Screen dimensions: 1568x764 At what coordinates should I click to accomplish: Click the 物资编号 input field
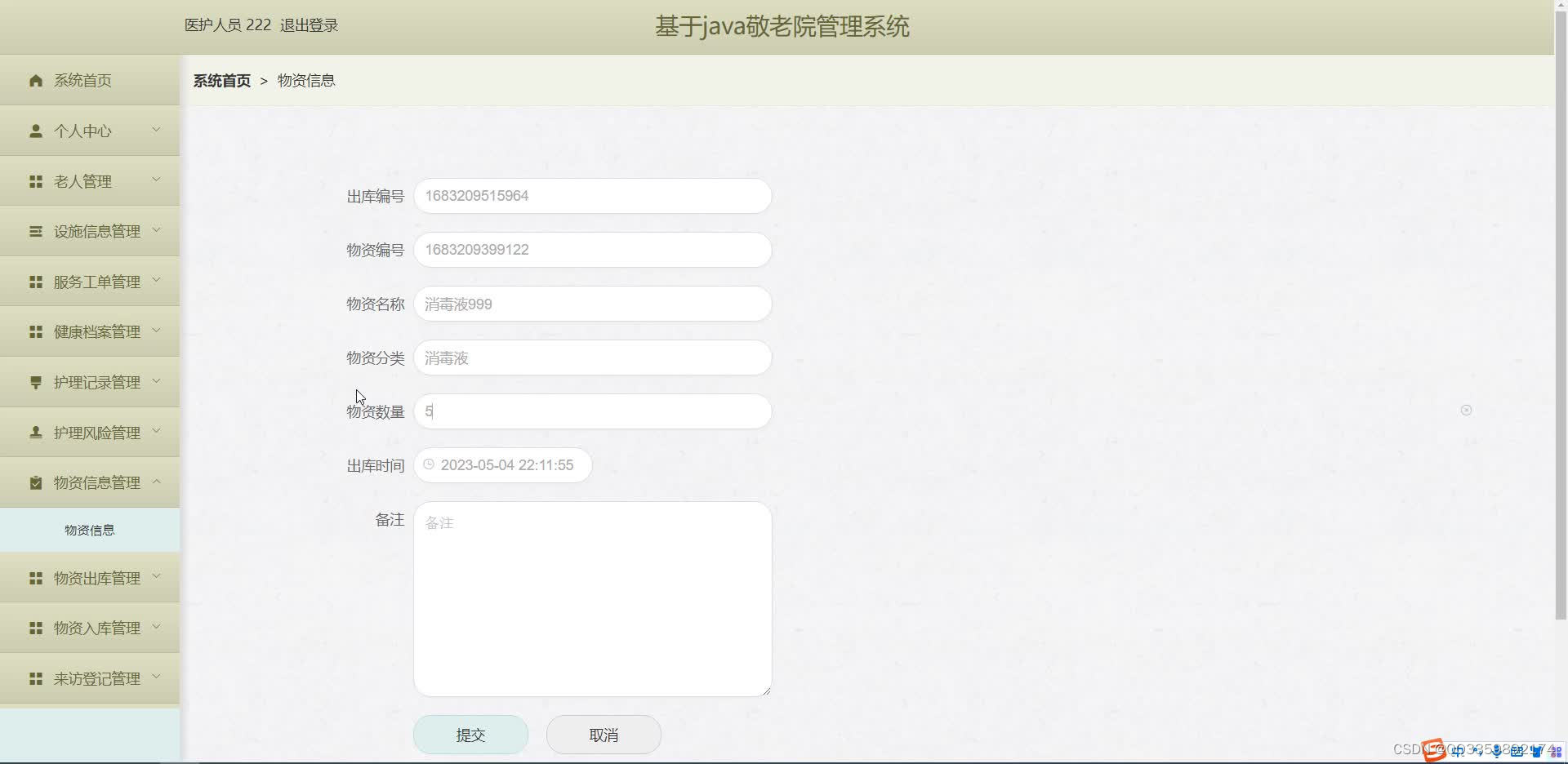point(593,250)
